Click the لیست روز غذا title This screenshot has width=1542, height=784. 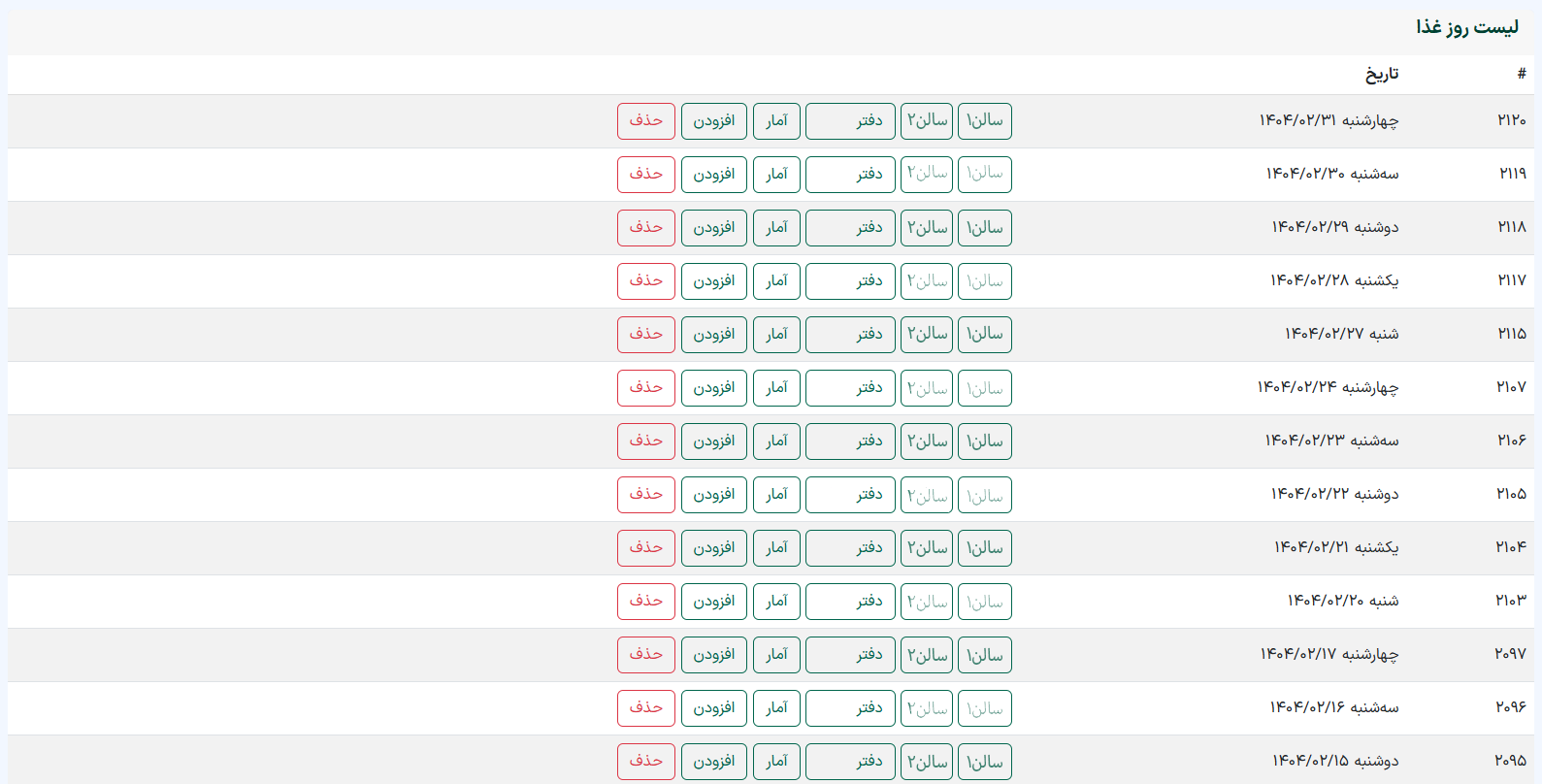(x=1467, y=26)
